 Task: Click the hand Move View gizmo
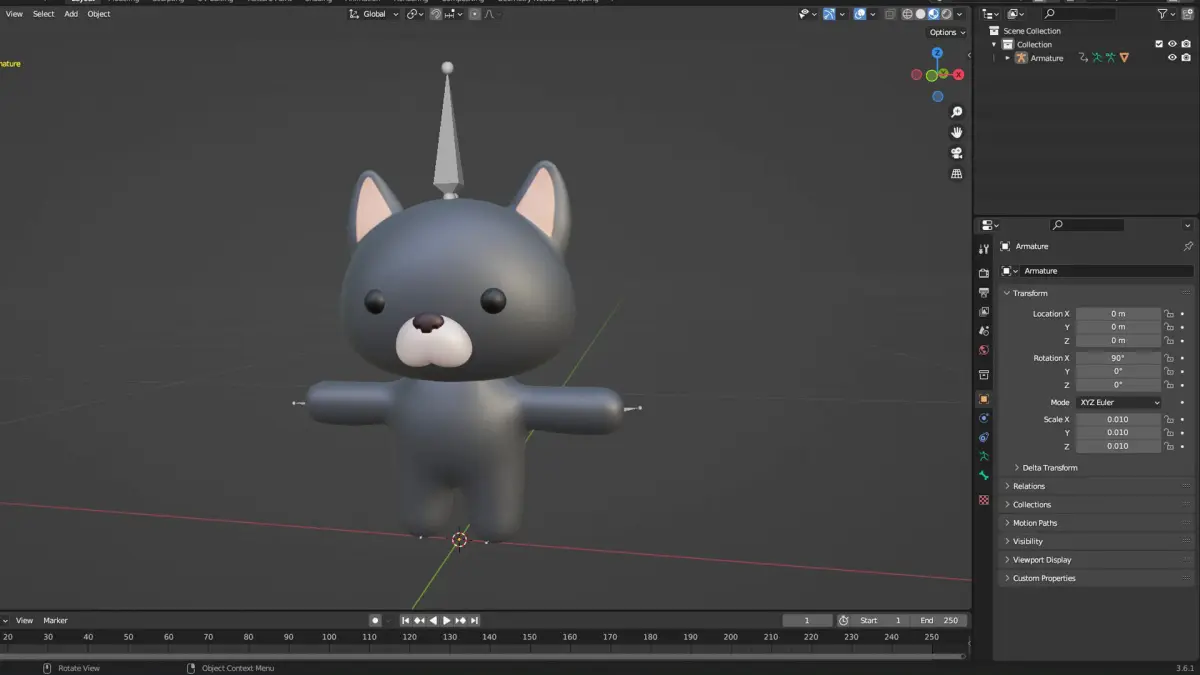(956, 132)
